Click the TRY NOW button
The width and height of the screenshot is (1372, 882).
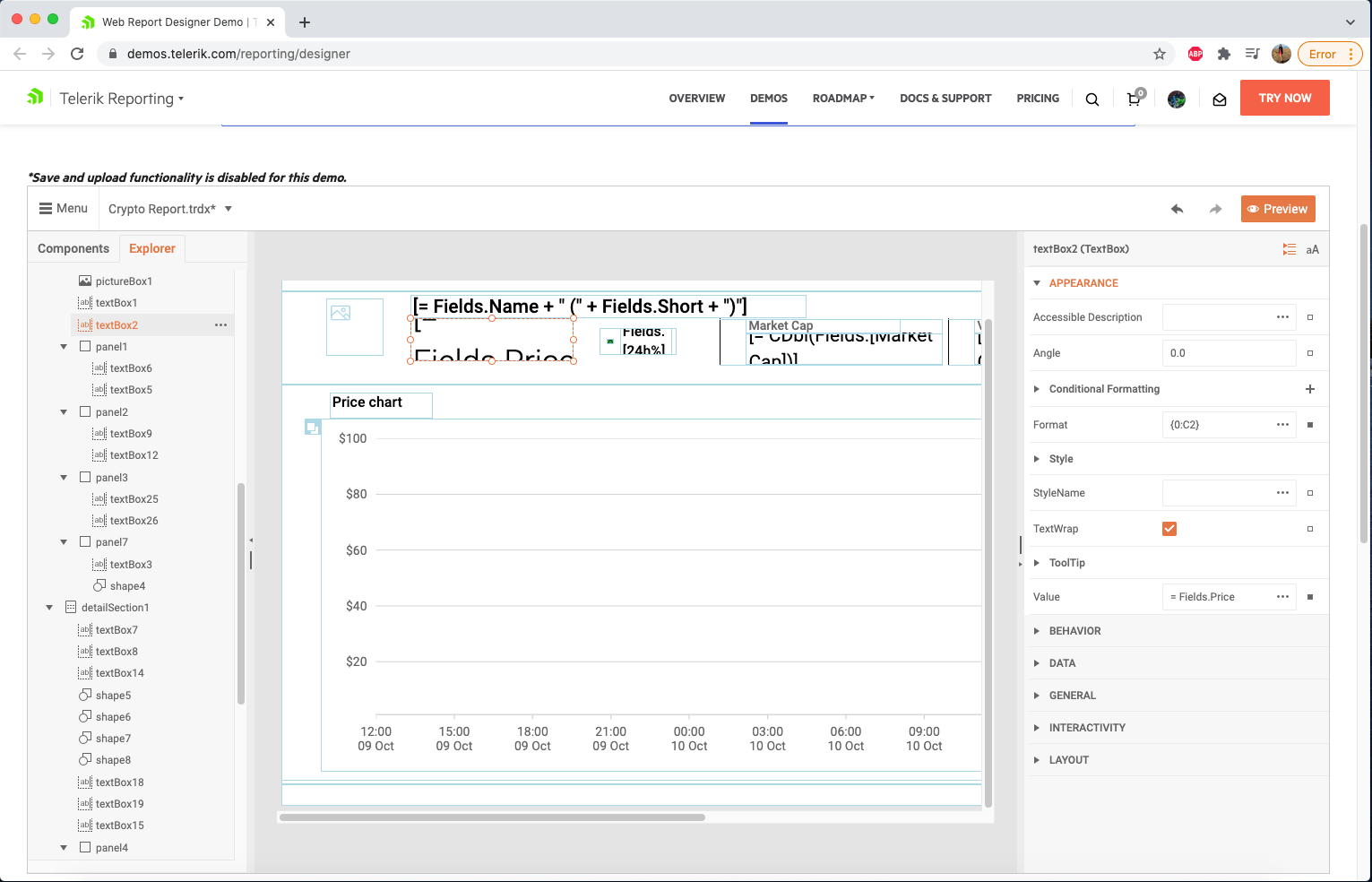1284,98
